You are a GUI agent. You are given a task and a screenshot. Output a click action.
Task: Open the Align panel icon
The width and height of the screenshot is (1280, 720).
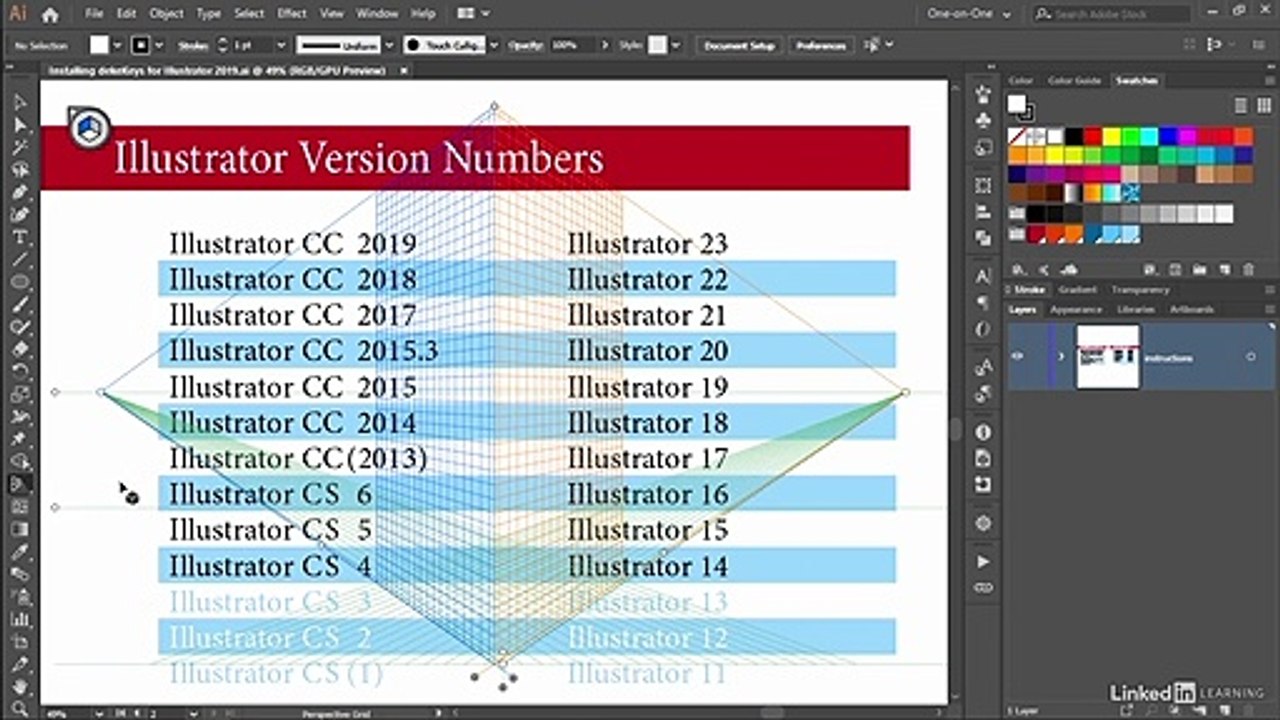tap(983, 212)
